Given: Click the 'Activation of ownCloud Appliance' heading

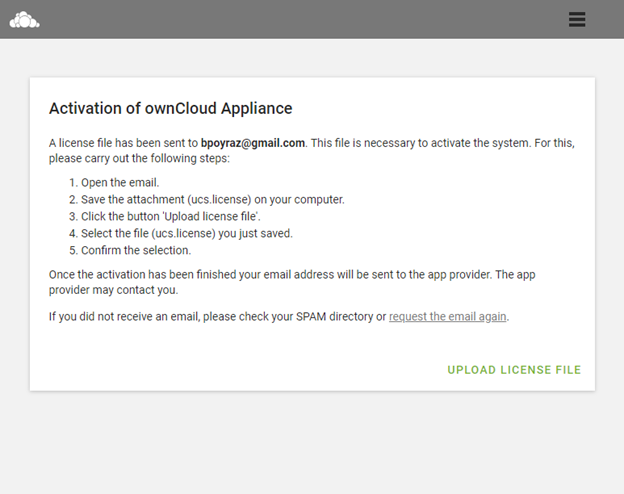Looking at the screenshot, I should tap(171, 108).
